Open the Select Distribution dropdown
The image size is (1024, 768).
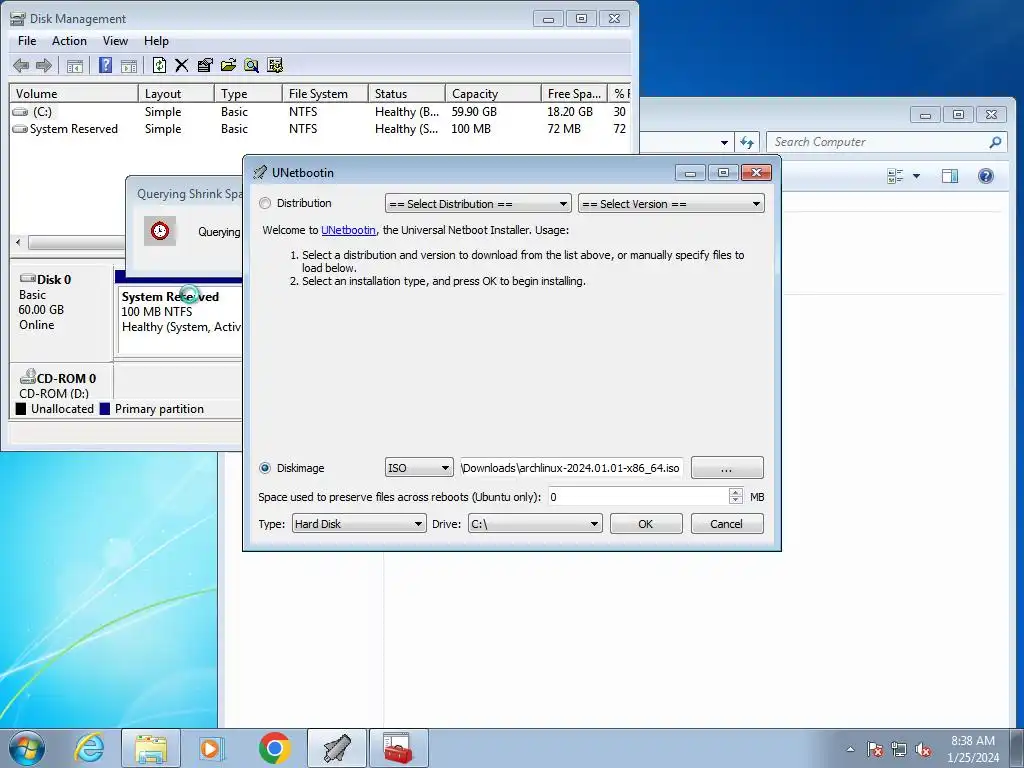click(478, 204)
